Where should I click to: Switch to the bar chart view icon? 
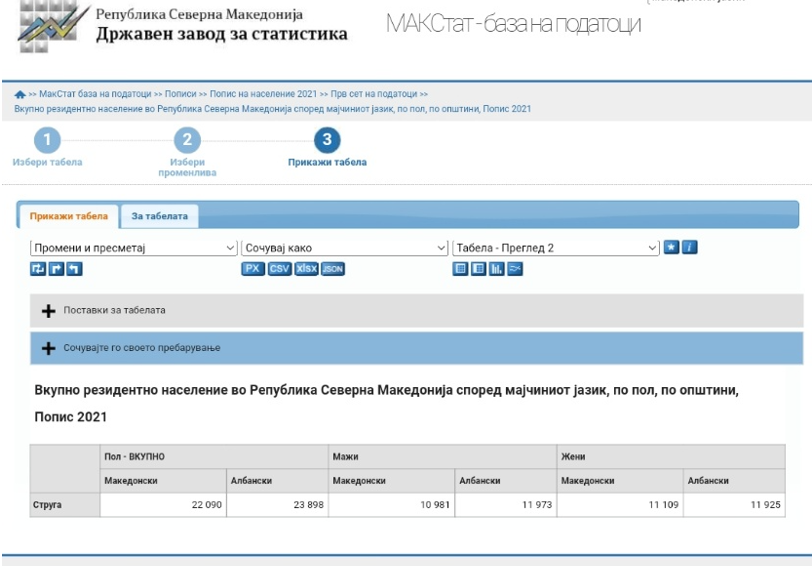[x=497, y=269]
